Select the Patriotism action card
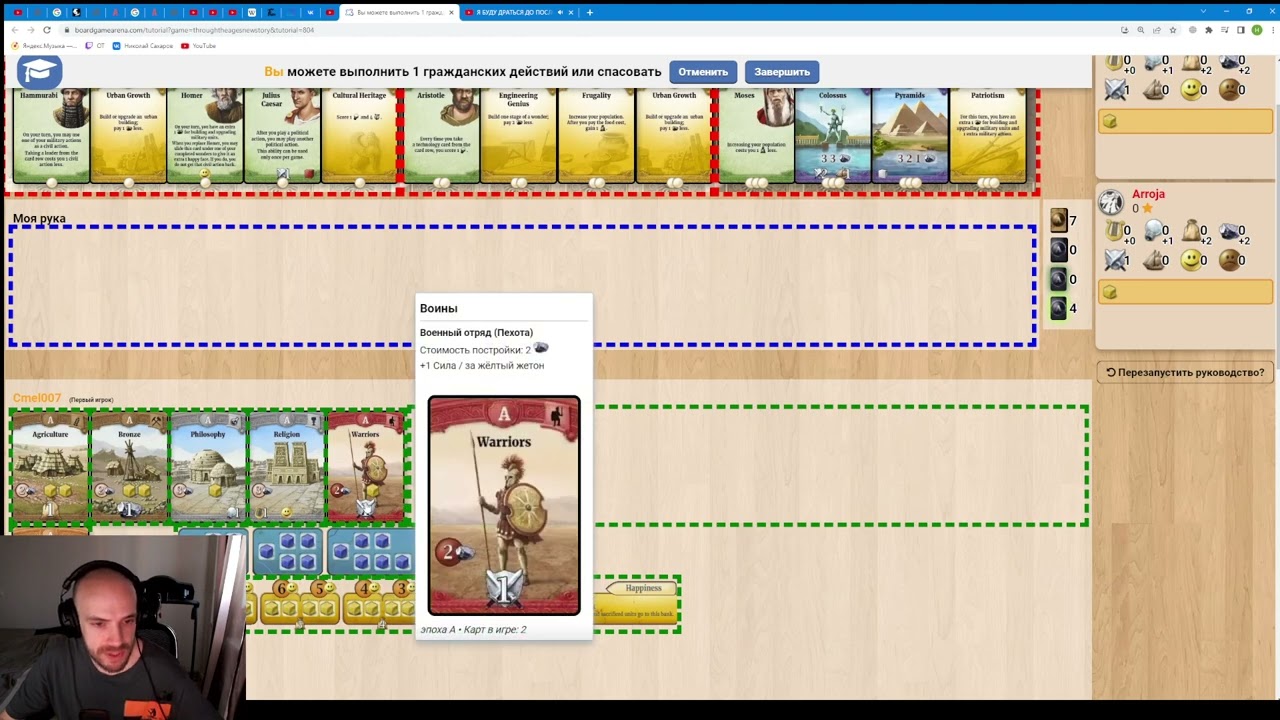The height and width of the screenshot is (720, 1280). [x=987, y=136]
